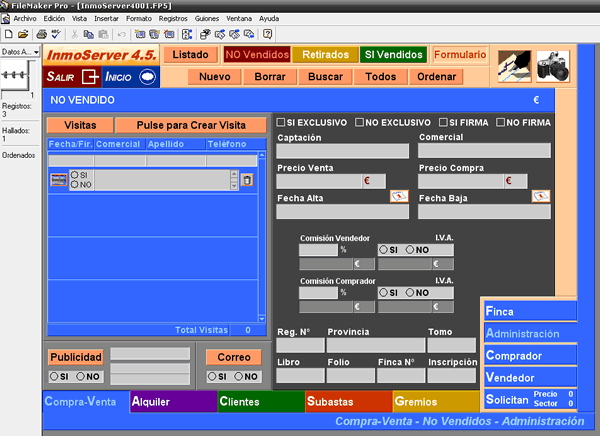600x436 pixels.
Task: Select SI for Comisión Comprador I.V.A.
Action: point(383,293)
